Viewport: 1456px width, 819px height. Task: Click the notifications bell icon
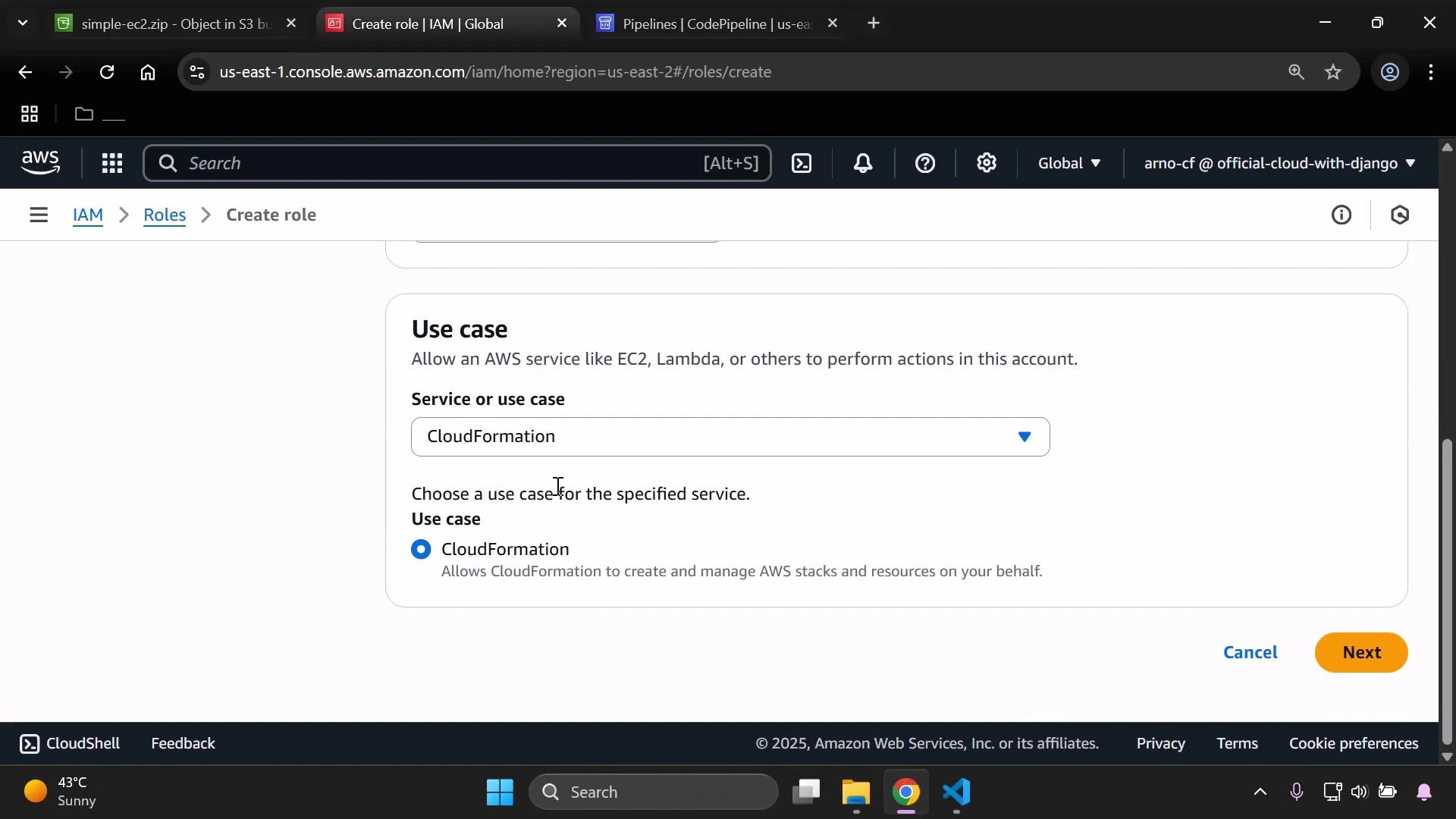click(863, 163)
